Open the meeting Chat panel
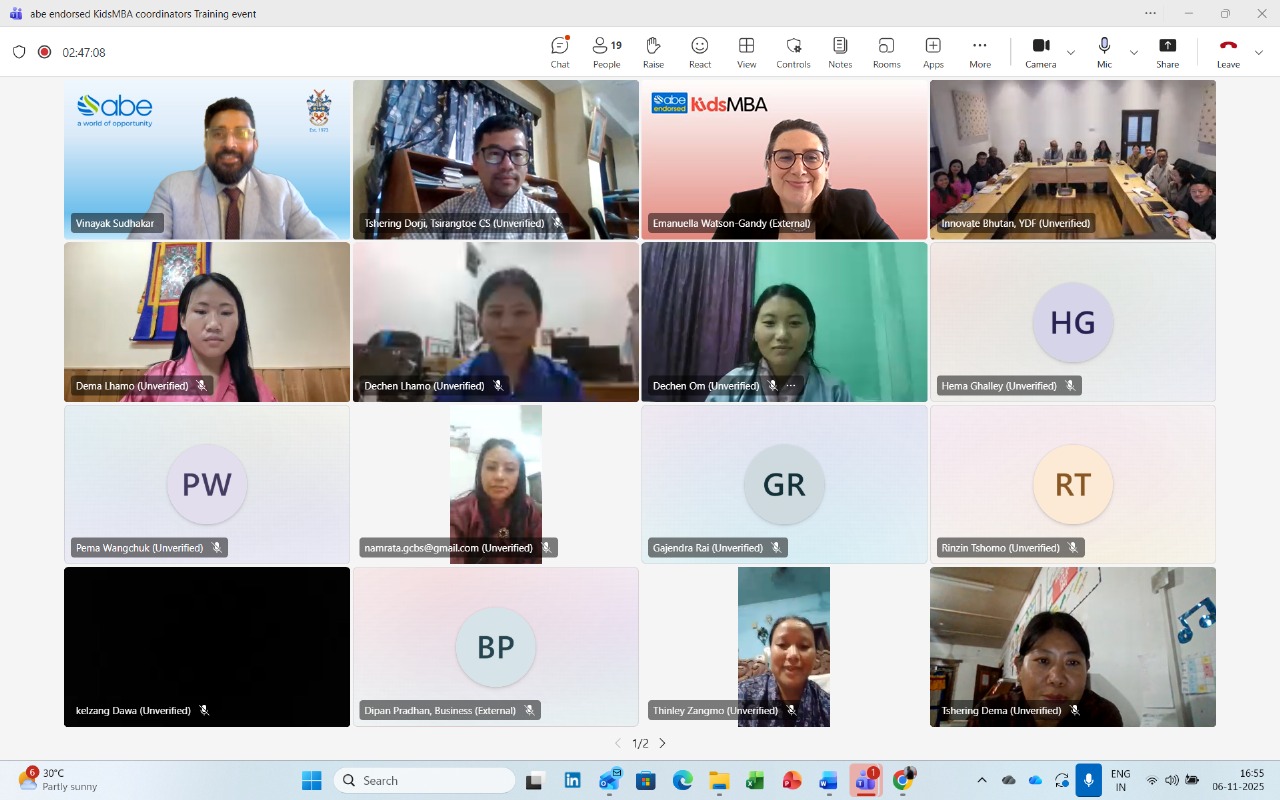1280x800 pixels. [x=559, y=52]
